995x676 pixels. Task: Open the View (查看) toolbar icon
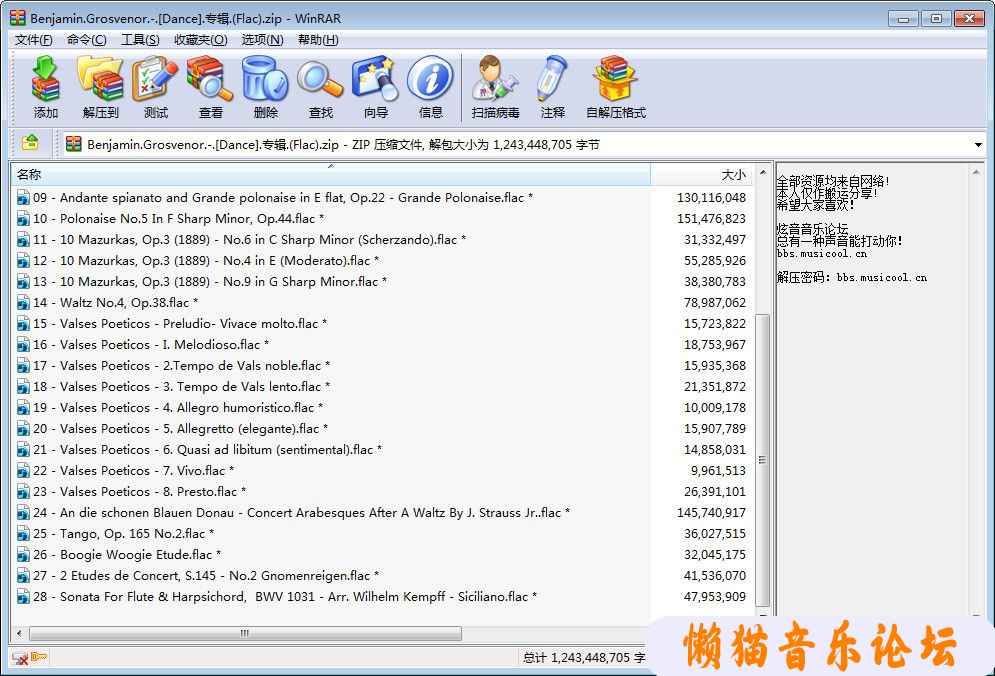click(210, 86)
